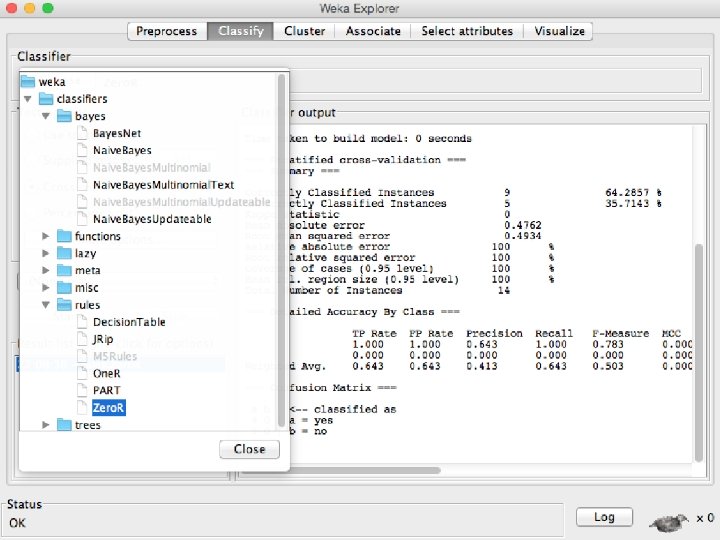Go to the Associate tab

click(373, 31)
